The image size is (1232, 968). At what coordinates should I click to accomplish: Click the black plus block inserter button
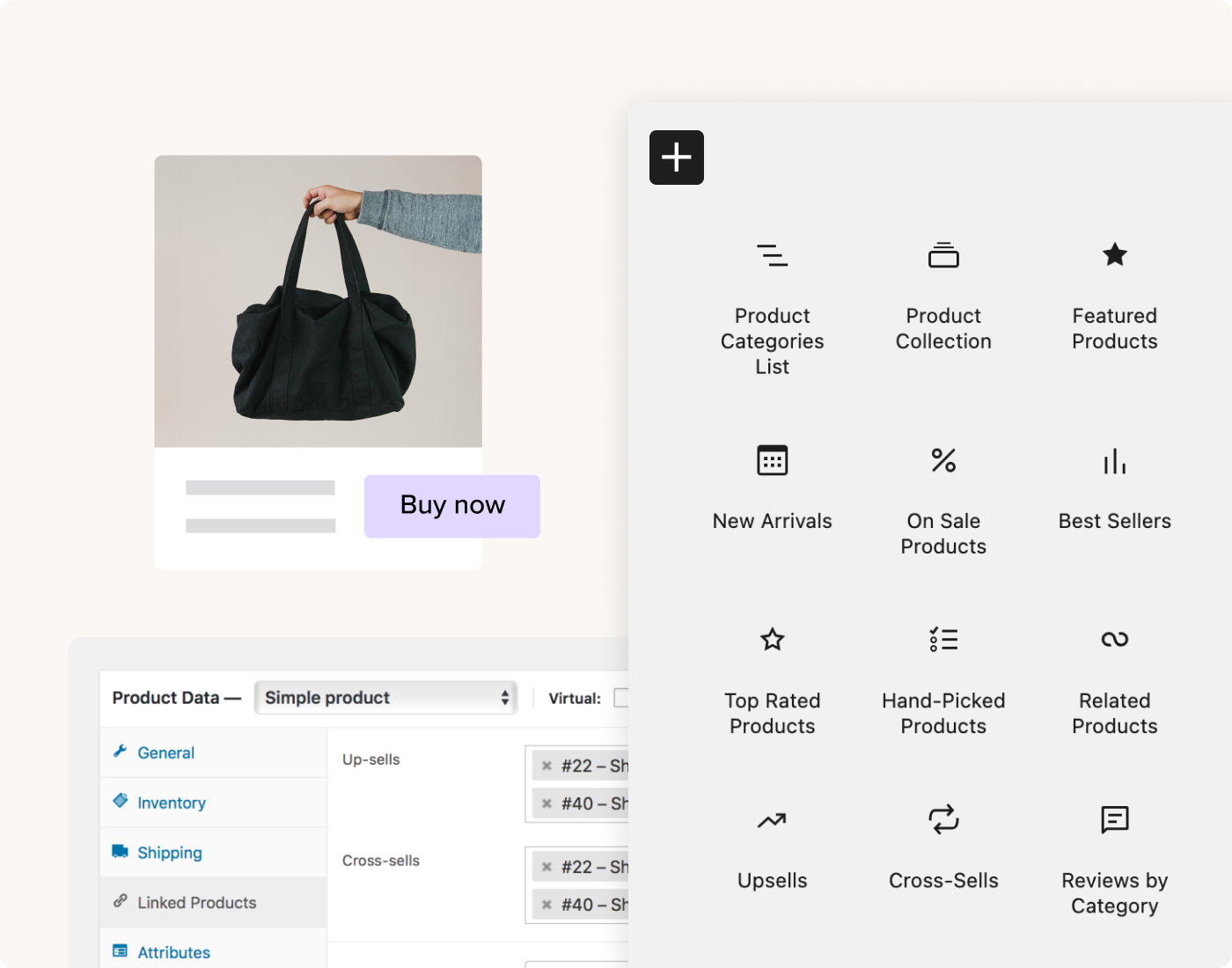tap(676, 158)
